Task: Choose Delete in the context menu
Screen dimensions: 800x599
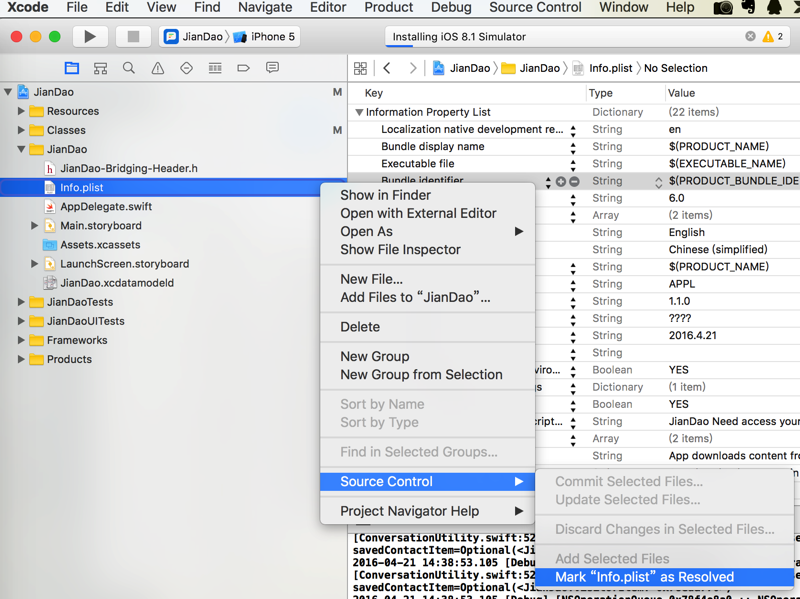Action: pyautogui.click(x=428, y=327)
